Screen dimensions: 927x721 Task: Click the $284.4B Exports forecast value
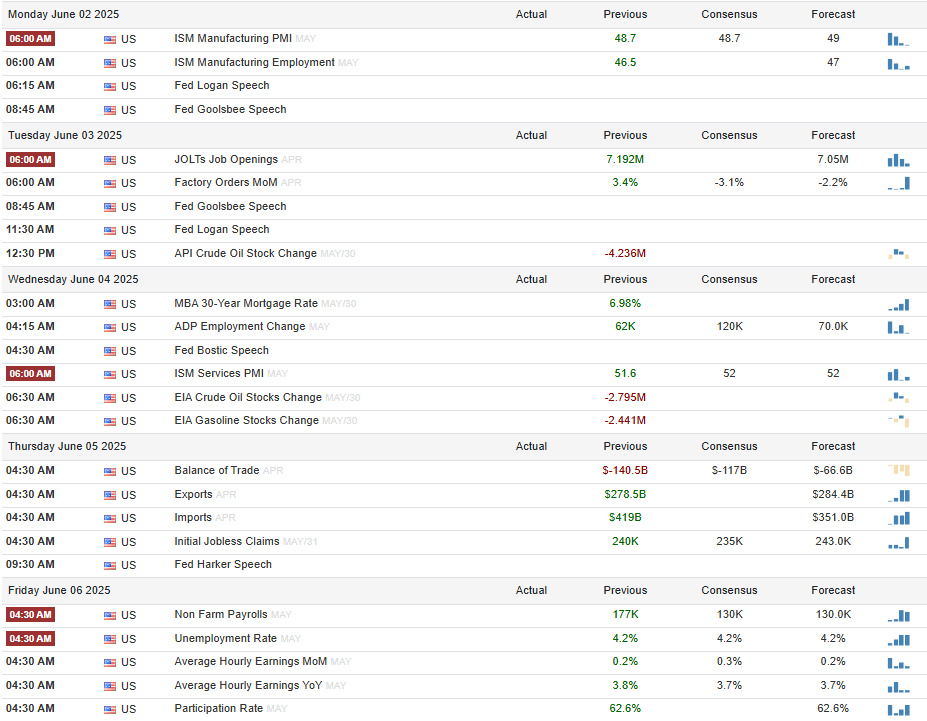coord(833,494)
